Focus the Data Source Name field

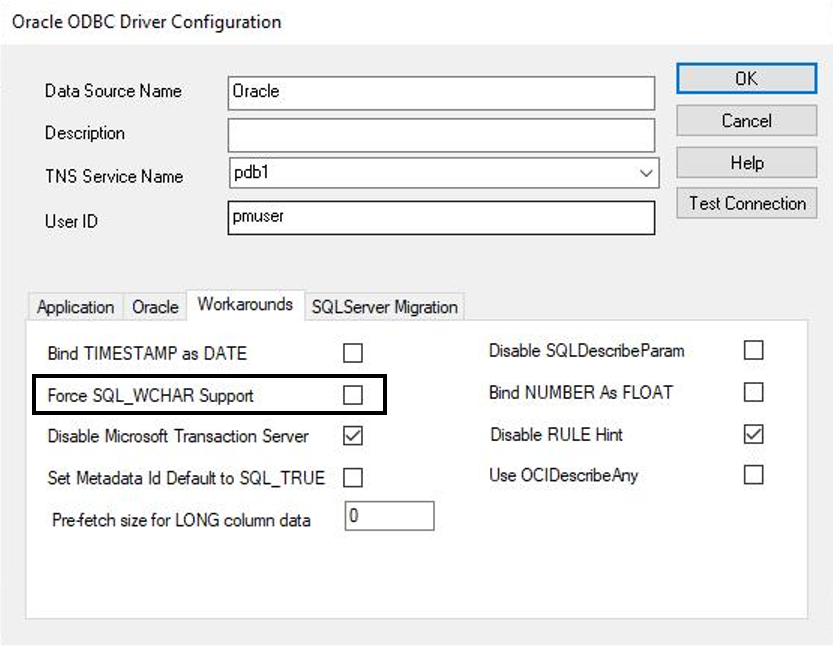(x=441, y=93)
